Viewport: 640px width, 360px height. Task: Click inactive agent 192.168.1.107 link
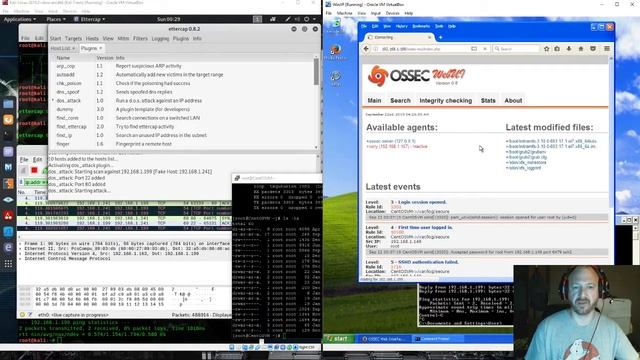tap(397, 146)
